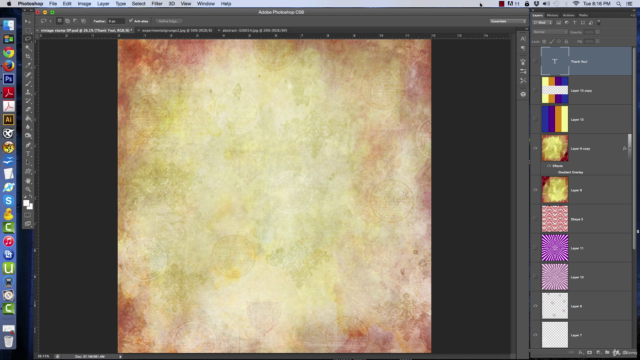
Task: Select the Horizontal Type tool
Action: click(x=28, y=154)
